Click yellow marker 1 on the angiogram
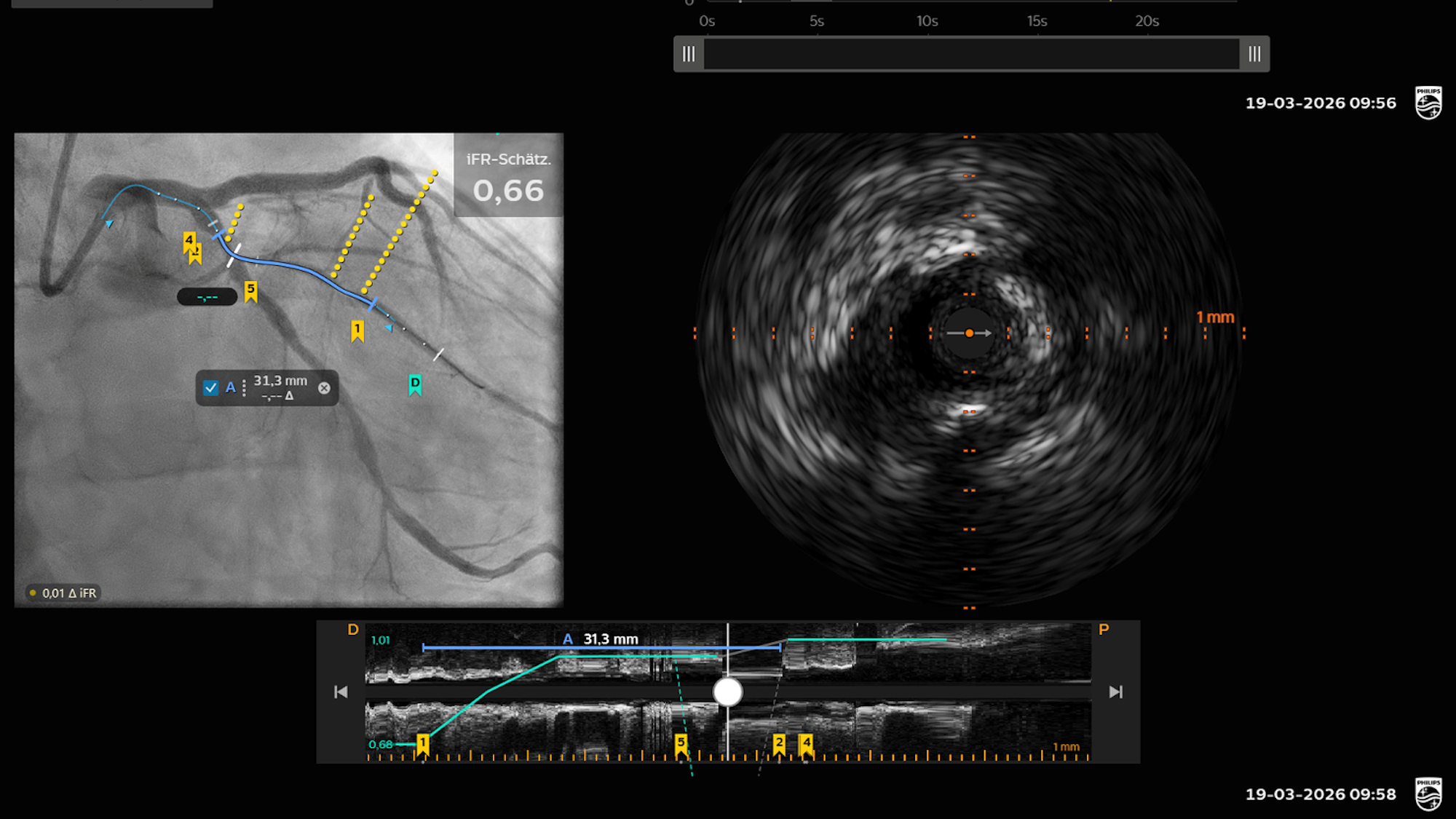The image size is (1456, 819). 357,329
